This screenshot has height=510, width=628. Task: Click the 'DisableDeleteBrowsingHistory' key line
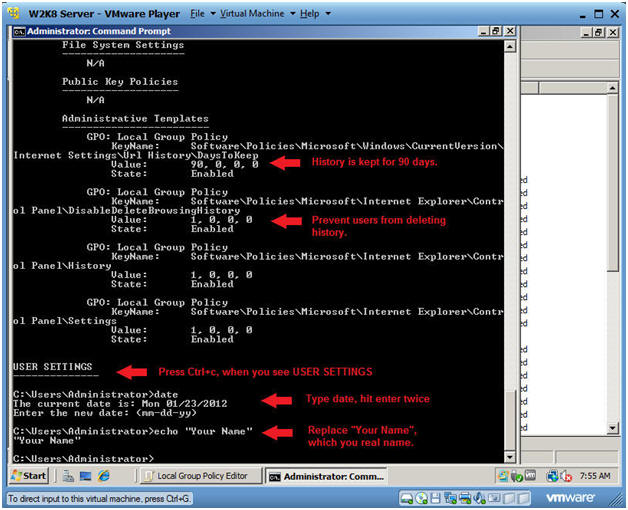[126, 211]
